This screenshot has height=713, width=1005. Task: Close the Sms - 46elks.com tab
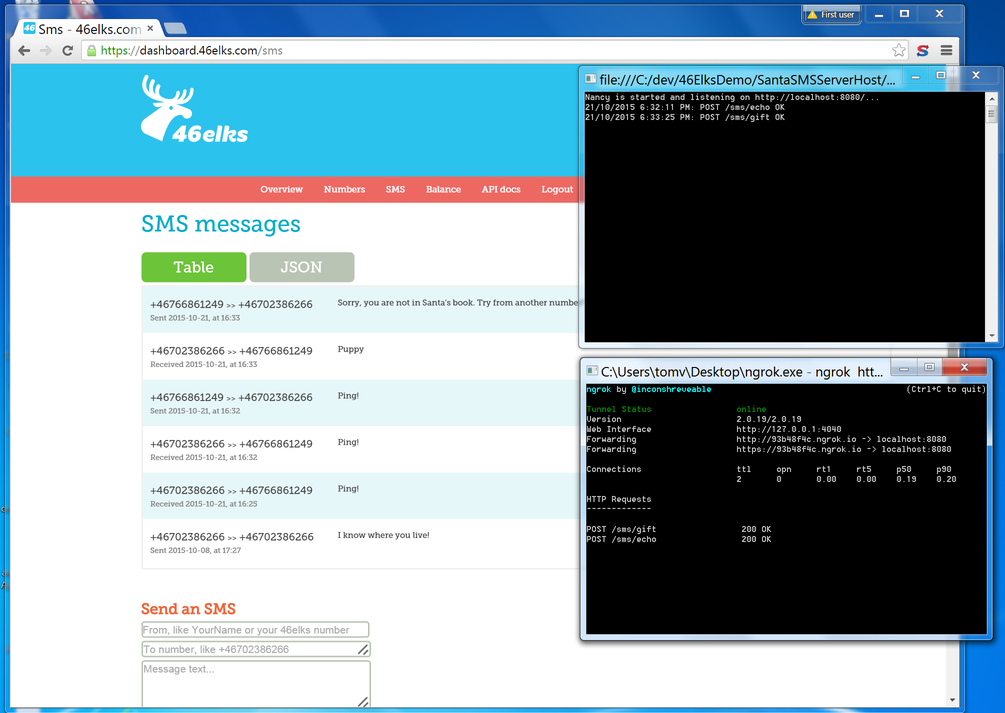pyautogui.click(x=150, y=28)
